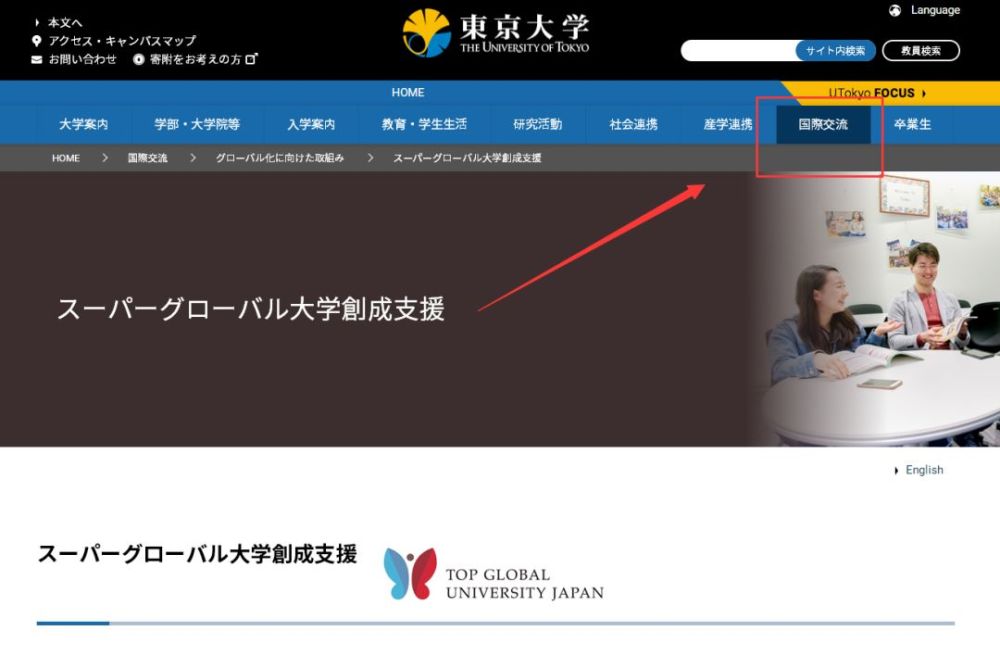Open the 大学案内 menu
The image size is (1000, 656).
(84, 124)
